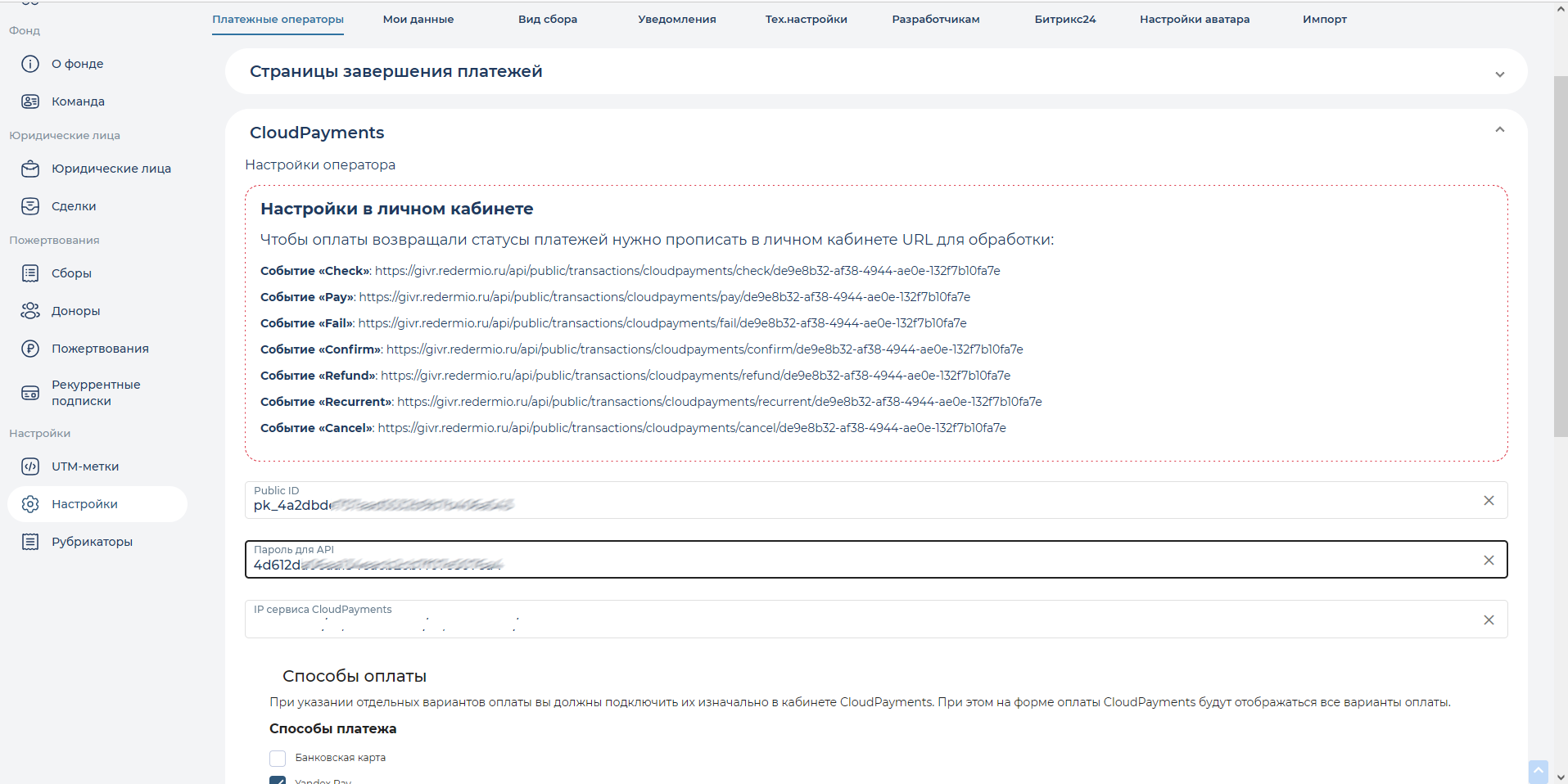The width and height of the screenshot is (1568, 784).
Task: Click the Рубрикаторы list icon
Action: pos(30,542)
